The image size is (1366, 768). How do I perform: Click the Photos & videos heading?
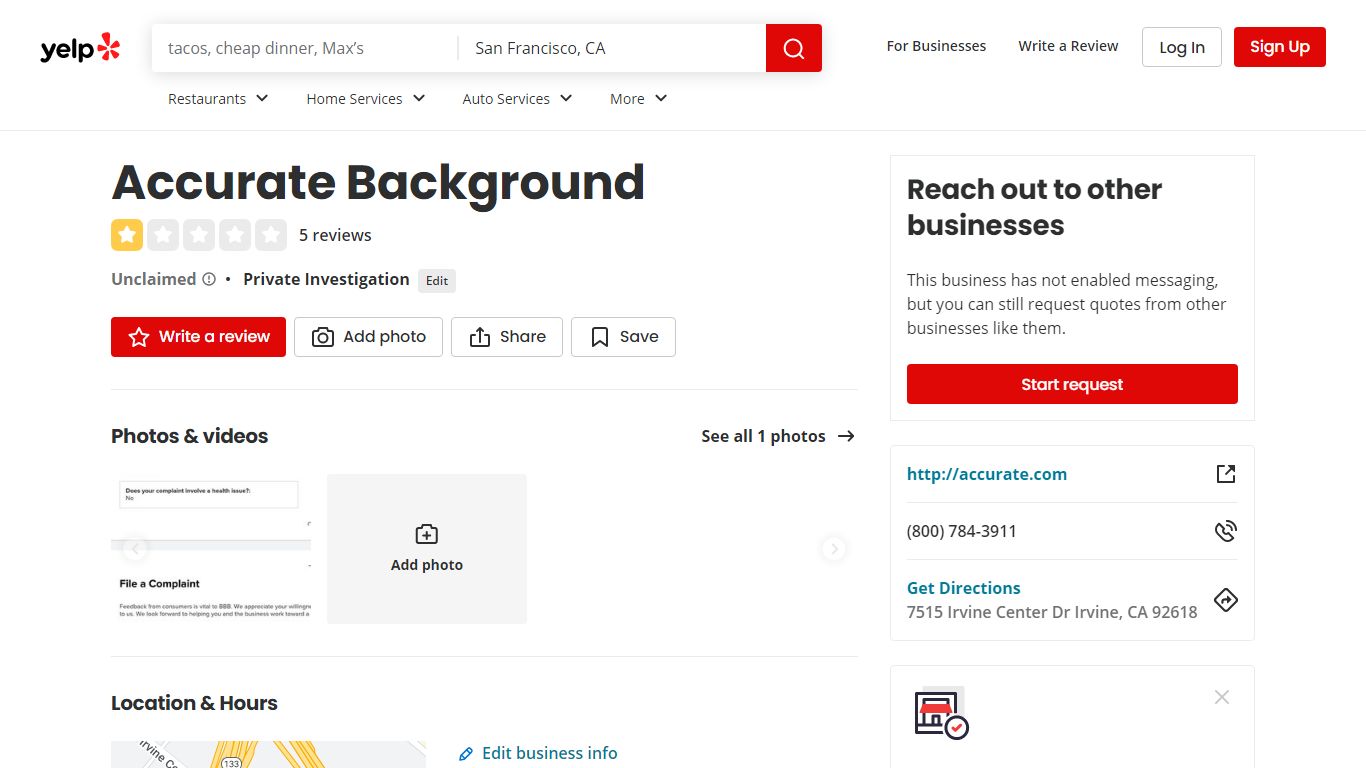[x=190, y=436]
